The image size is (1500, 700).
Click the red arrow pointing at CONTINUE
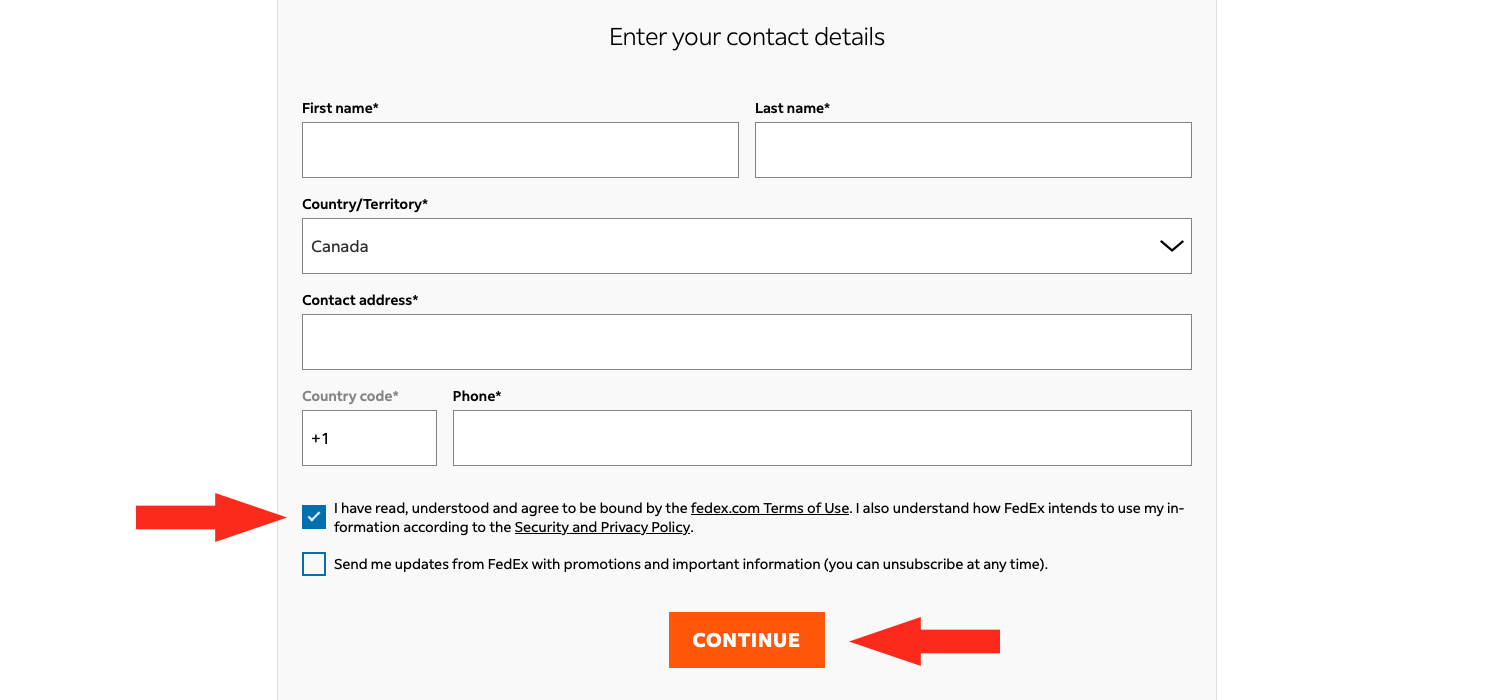pos(925,640)
